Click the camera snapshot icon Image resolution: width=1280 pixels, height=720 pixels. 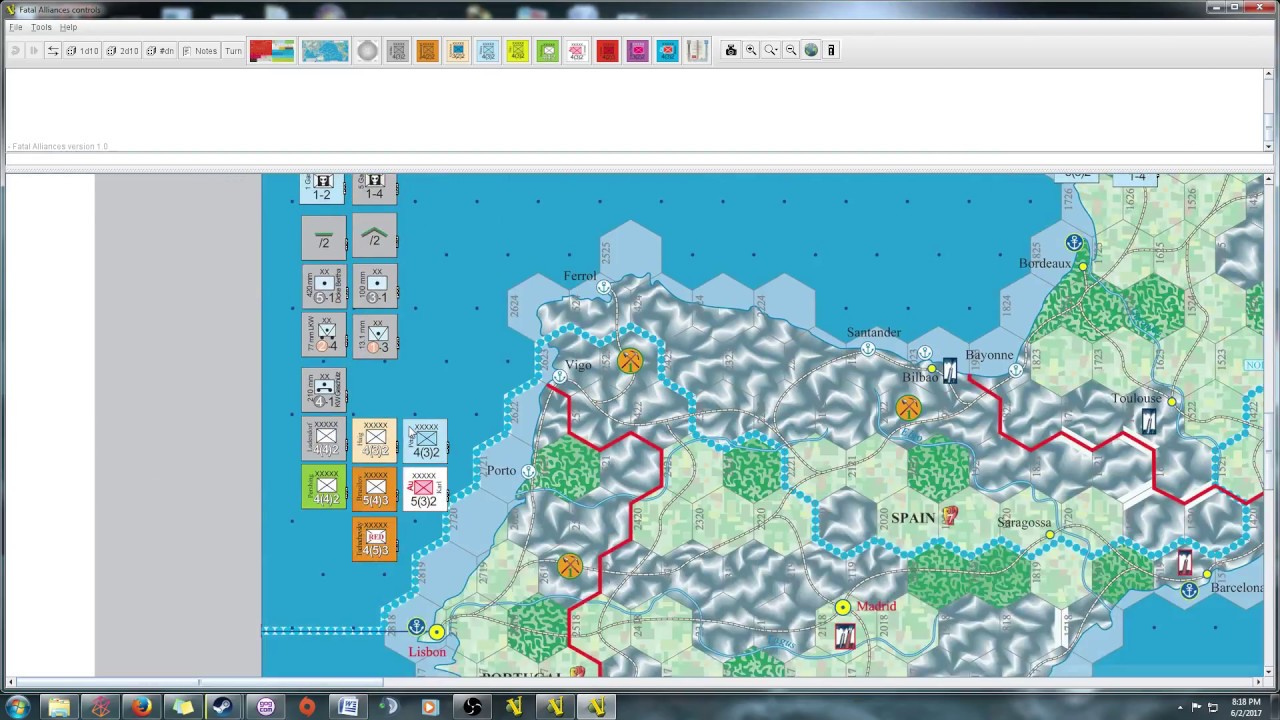[731, 50]
